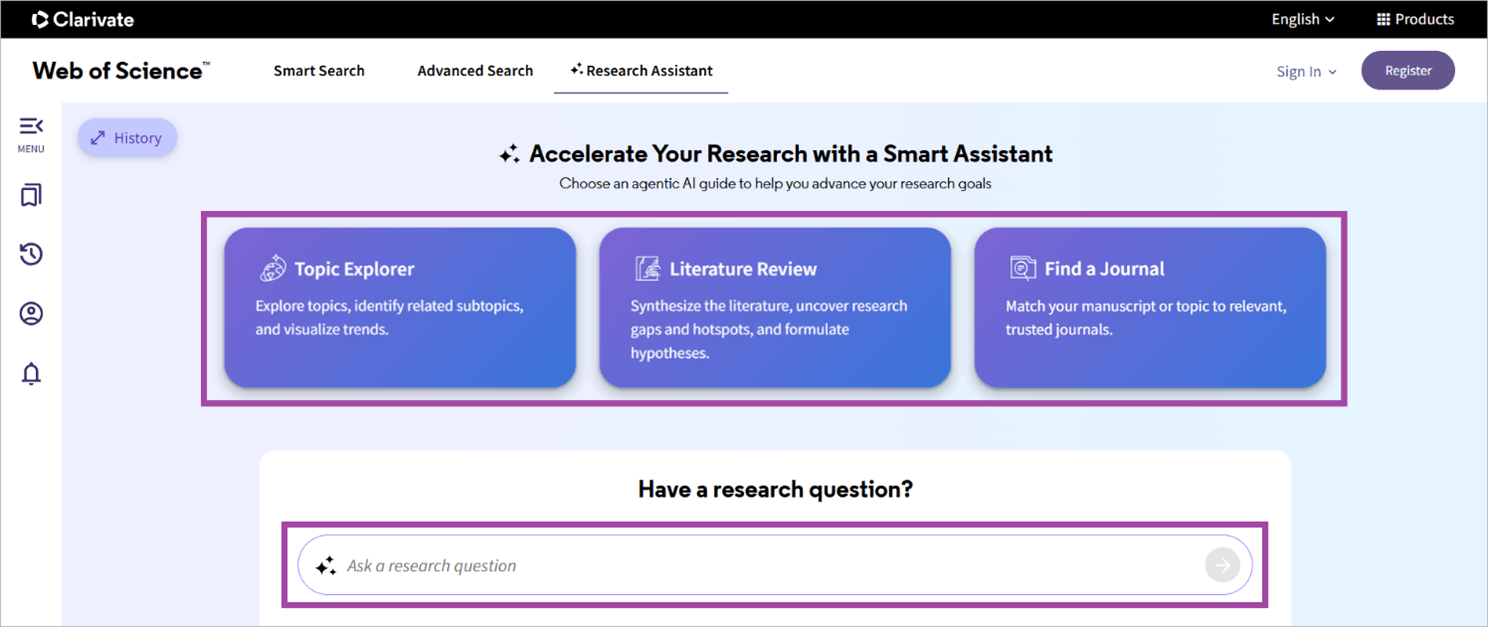The image size is (1488, 627).
Task: Open the profile user icon in sidebar
Action: pyautogui.click(x=31, y=314)
